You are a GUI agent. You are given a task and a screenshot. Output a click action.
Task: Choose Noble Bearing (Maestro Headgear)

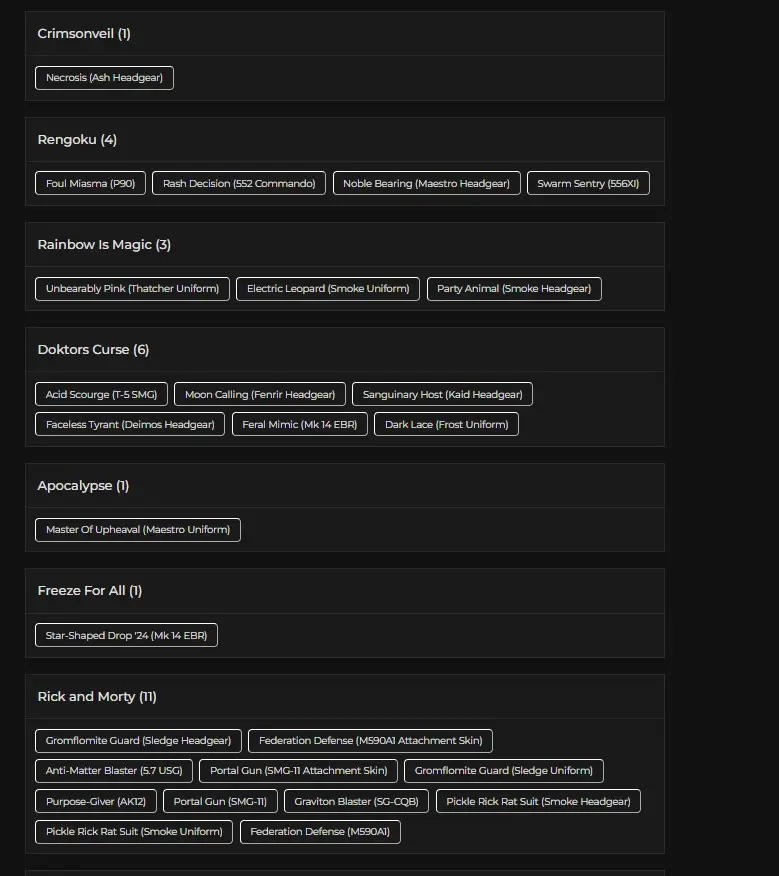point(426,183)
